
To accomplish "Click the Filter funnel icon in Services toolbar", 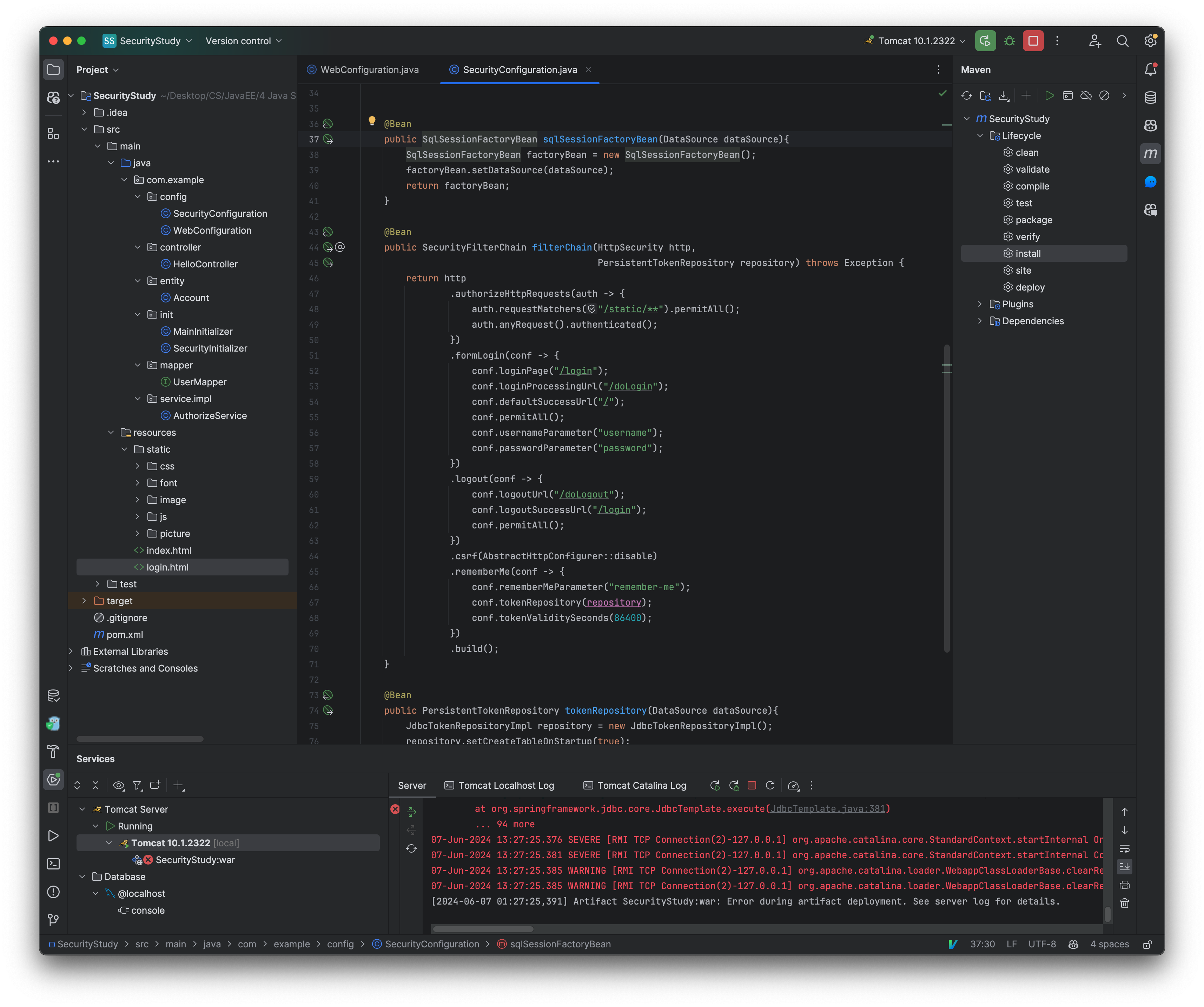I will tap(138, 785).
